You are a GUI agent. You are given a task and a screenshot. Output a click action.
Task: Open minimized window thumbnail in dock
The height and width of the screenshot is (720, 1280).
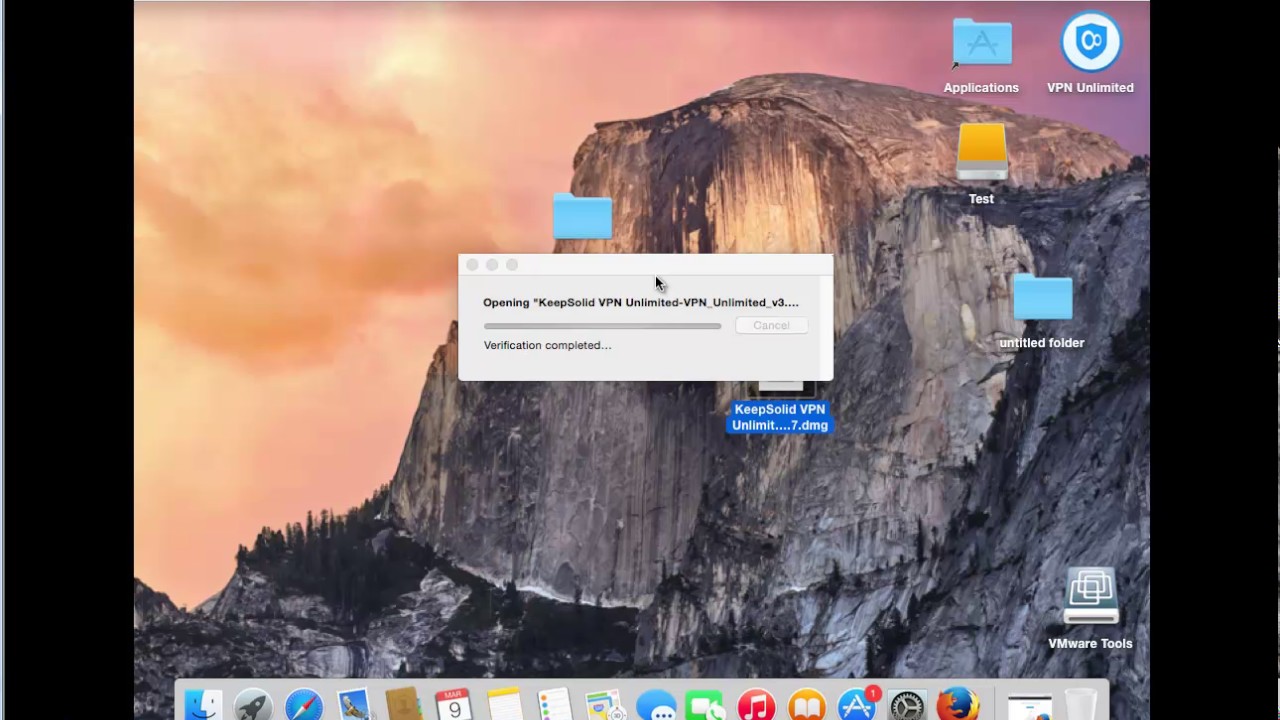[1030, 707]
